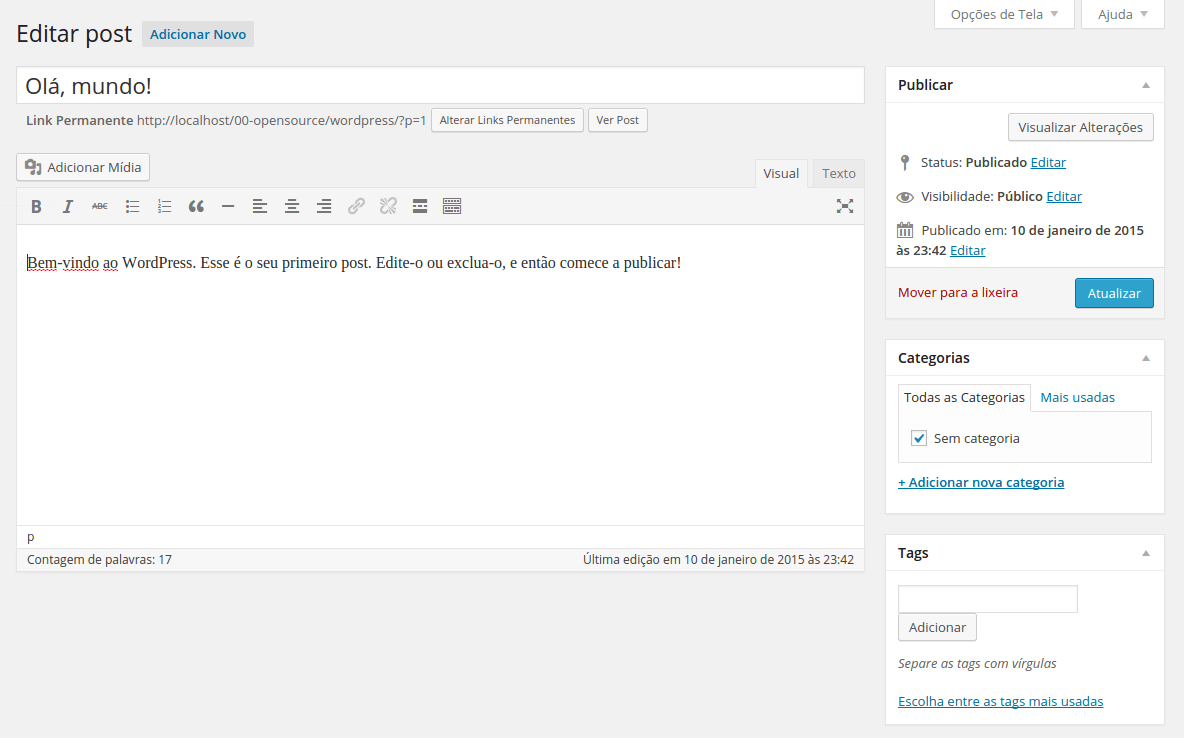The height and width of the screenshot is (738, 1184).
Task: Click inside the Tags input field
Action: 987,598
